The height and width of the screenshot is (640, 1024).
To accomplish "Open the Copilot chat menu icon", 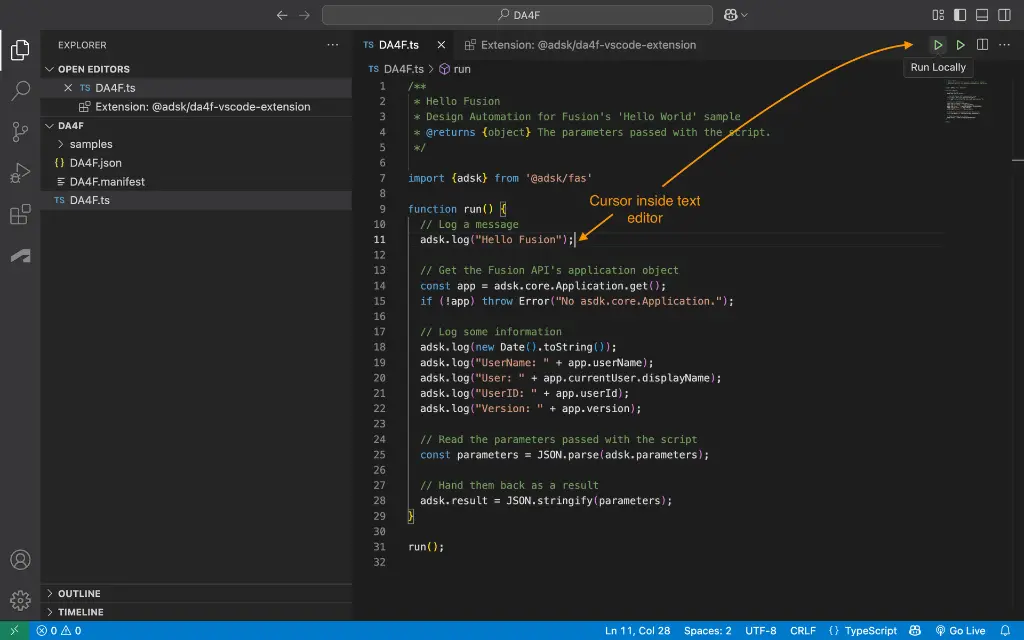I will coord(730,15).
